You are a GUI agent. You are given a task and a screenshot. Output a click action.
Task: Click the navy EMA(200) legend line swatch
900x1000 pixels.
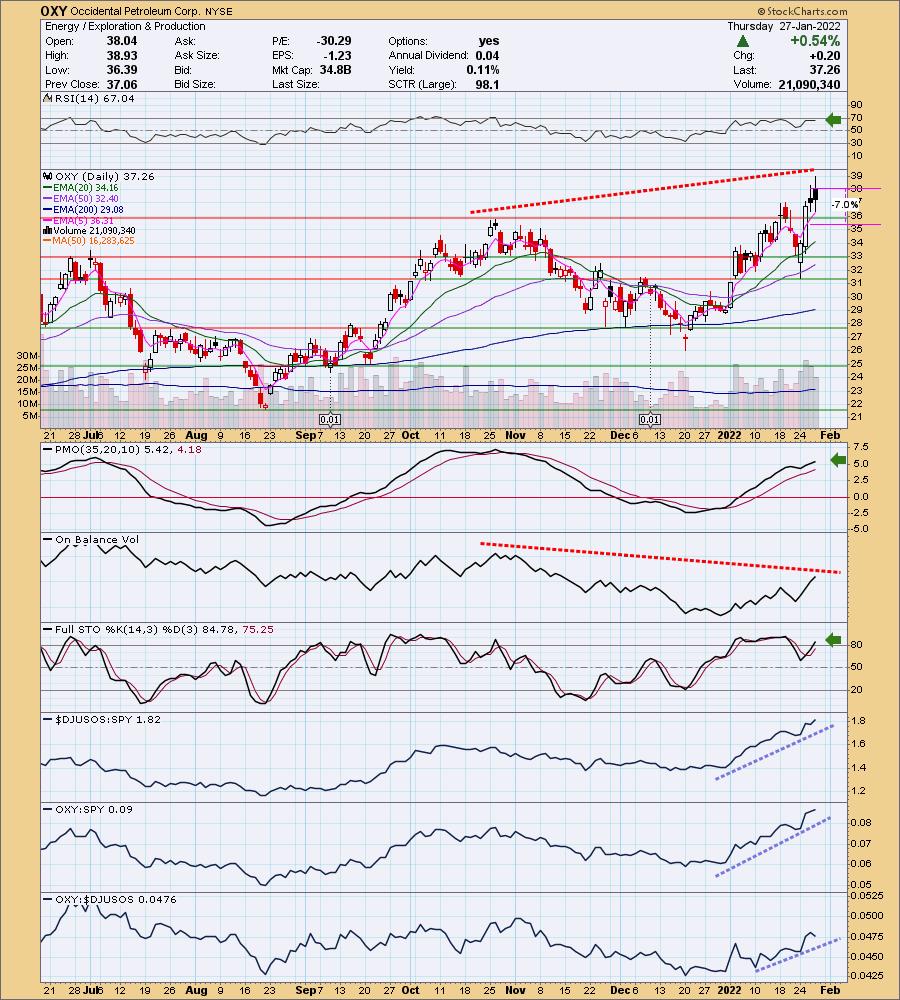[x=48, y=209]
